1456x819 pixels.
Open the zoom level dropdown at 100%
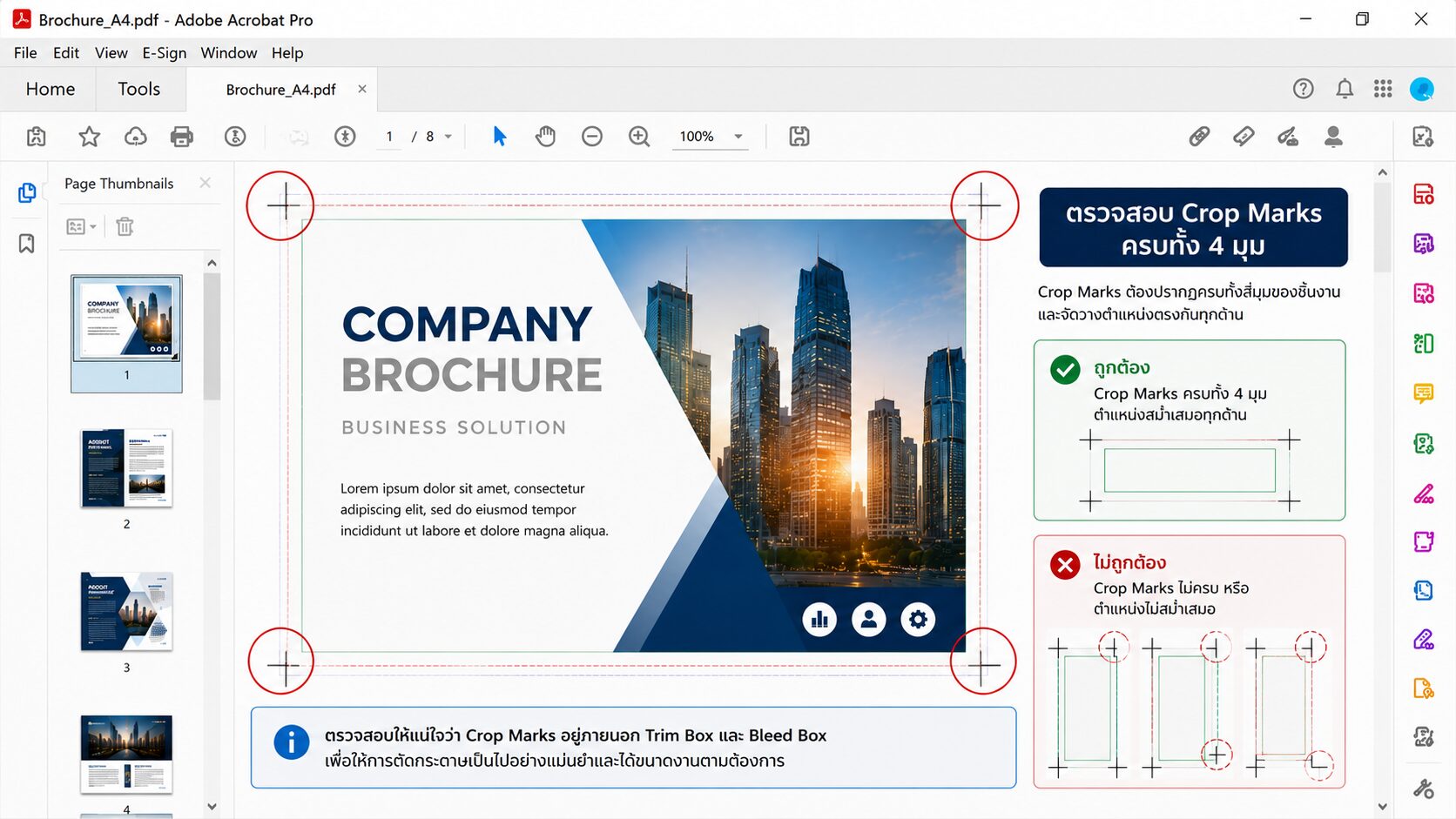pyautogui.click(x=738, y=137)
